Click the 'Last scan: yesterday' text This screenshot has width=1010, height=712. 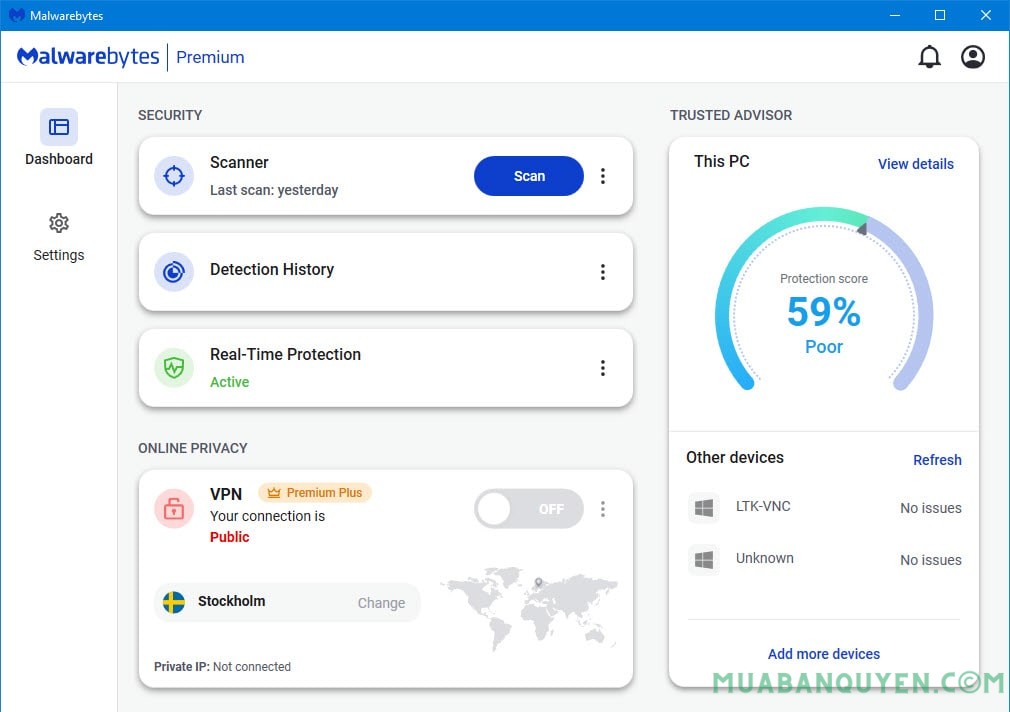274,190
